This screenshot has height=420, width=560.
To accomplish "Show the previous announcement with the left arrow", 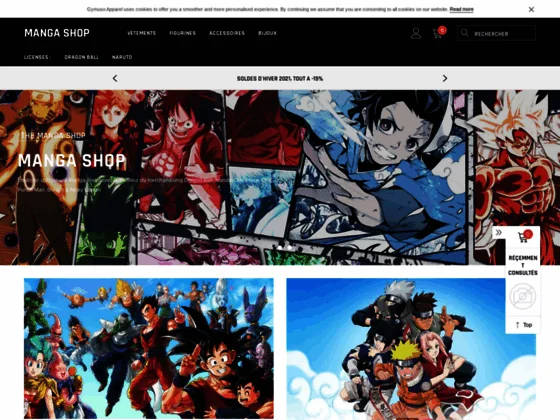I will [x=115, y=78].
